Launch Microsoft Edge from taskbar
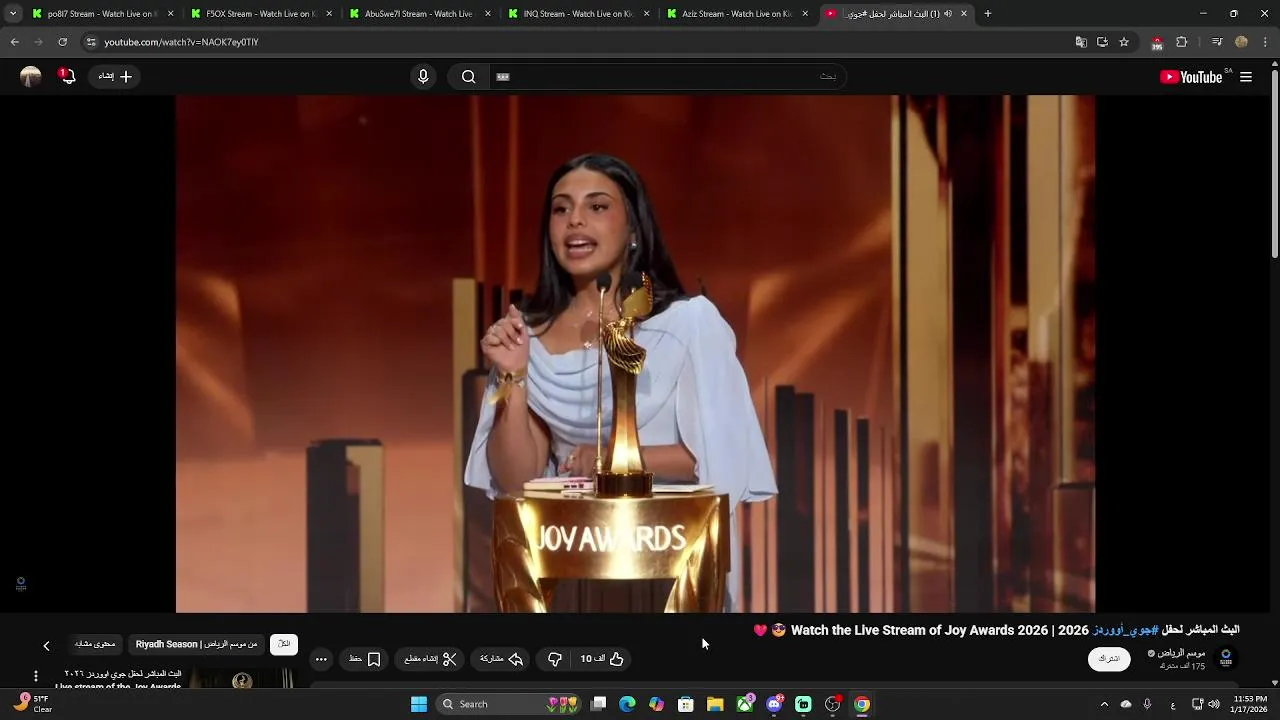Viewport: 1280px width, 720px height. pos(627,704)
